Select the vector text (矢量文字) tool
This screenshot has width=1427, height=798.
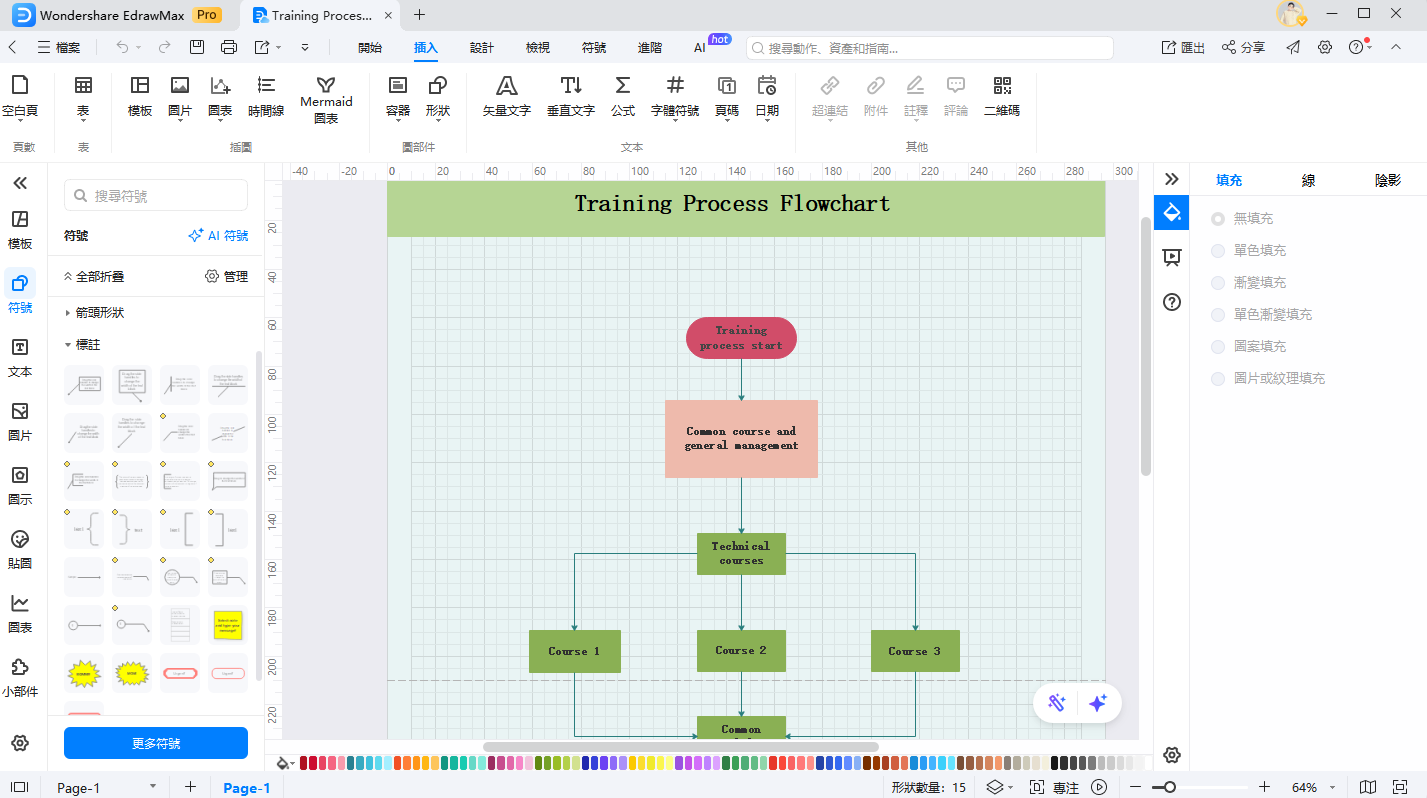coord(506,96)
